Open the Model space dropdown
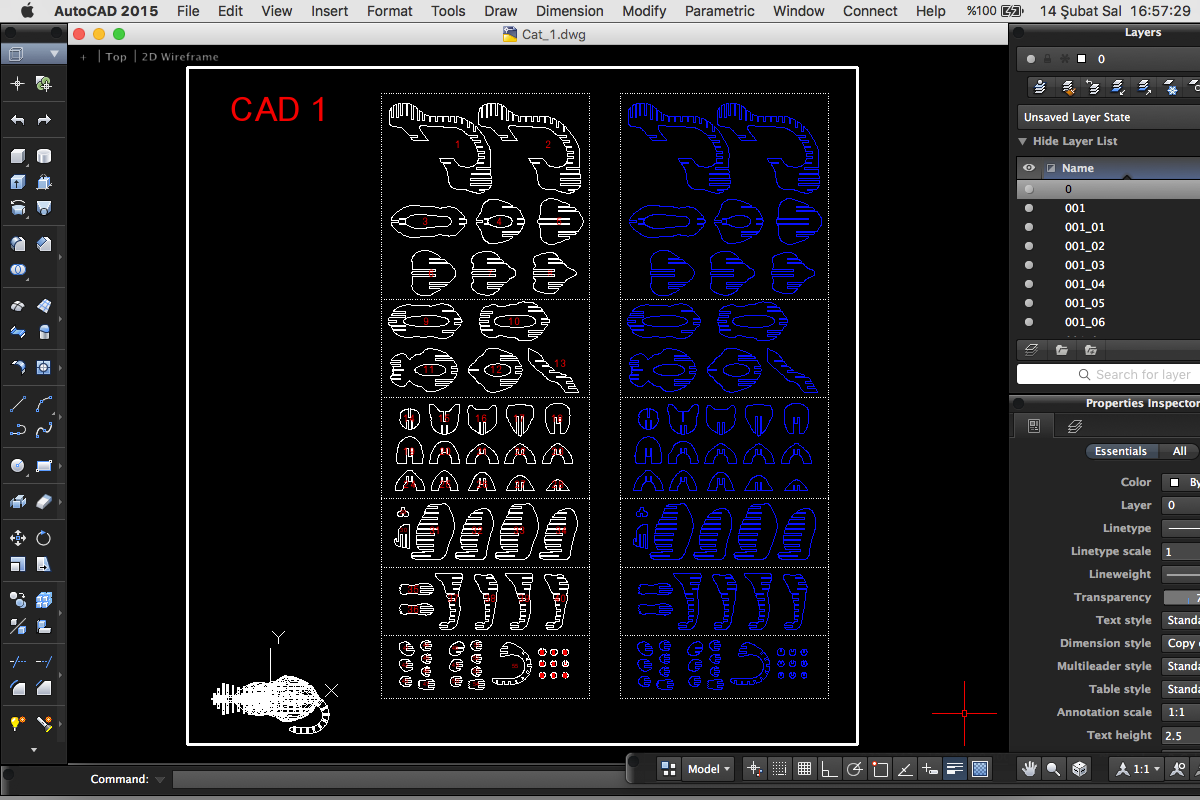Screen dimensions: 1200x800 pos(709,769)
